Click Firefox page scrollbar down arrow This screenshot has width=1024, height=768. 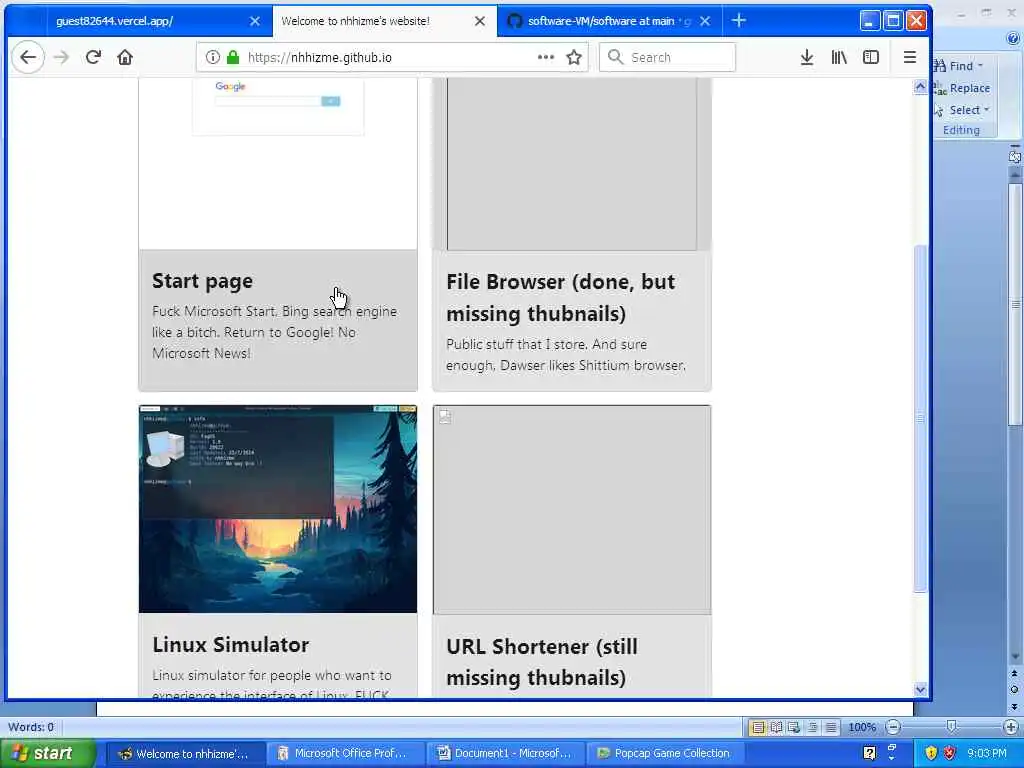pyautogui.click(x=920, y=689)
